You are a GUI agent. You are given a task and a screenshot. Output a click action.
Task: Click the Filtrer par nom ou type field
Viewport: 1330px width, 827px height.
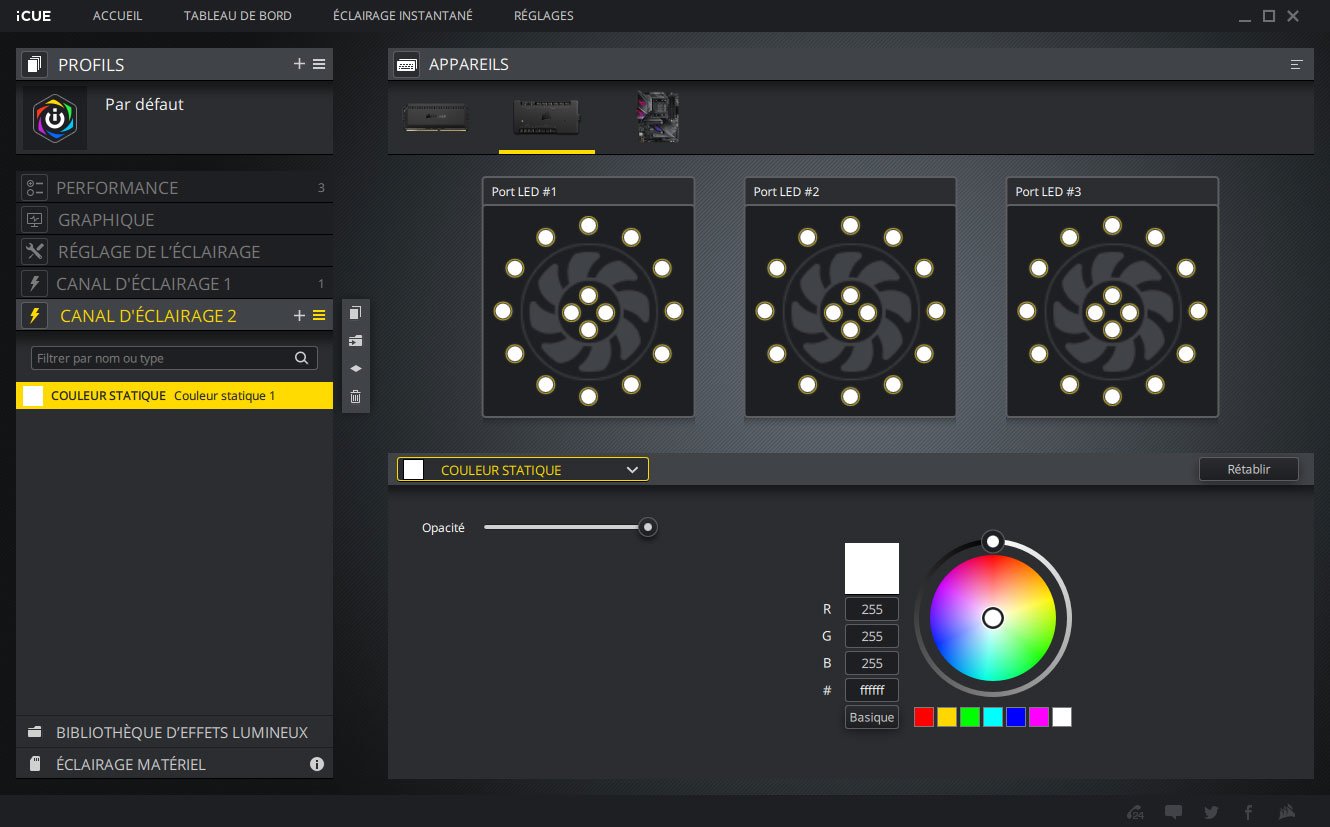174,358
